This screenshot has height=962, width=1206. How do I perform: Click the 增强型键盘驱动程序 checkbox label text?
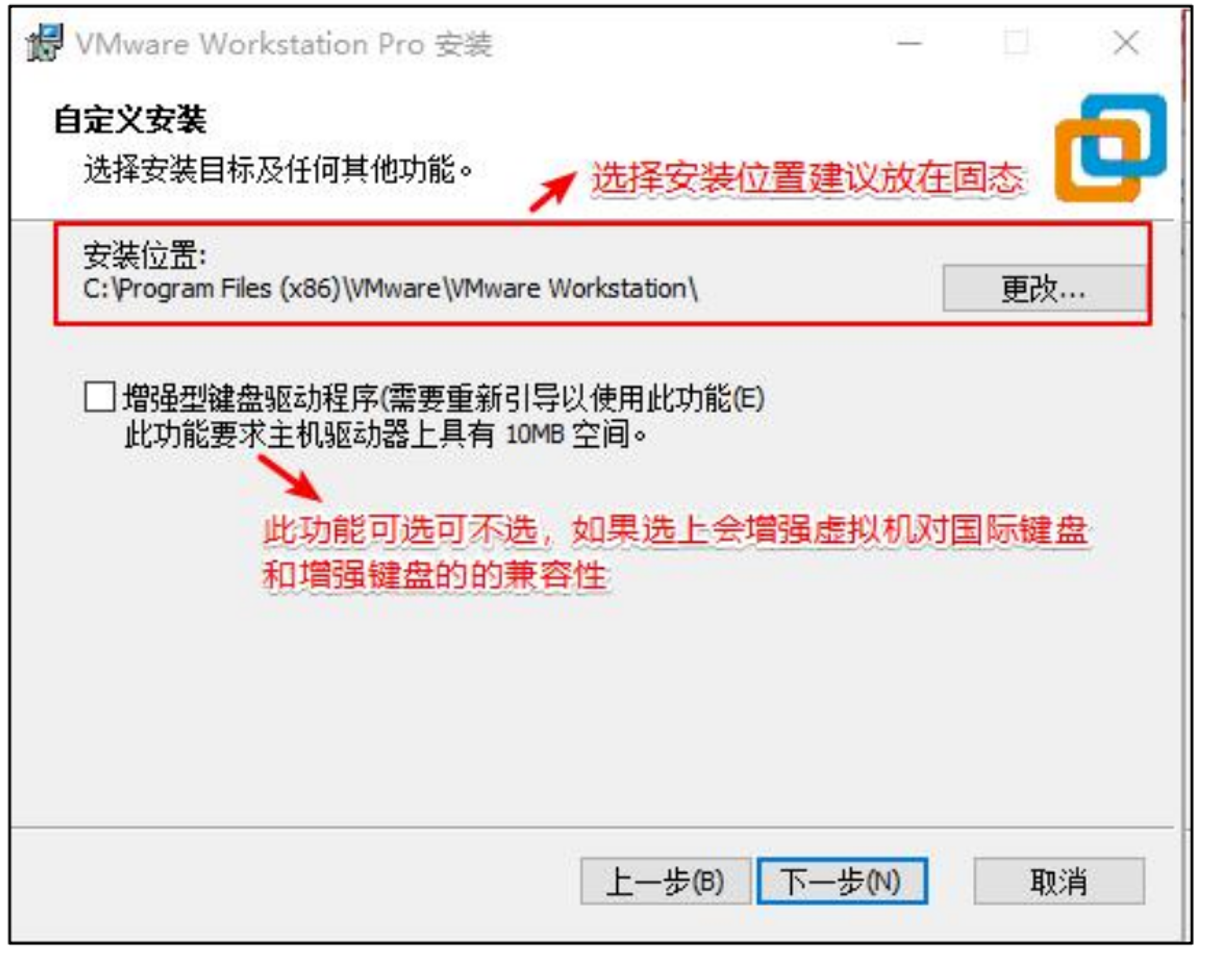[x=444, y=399]
